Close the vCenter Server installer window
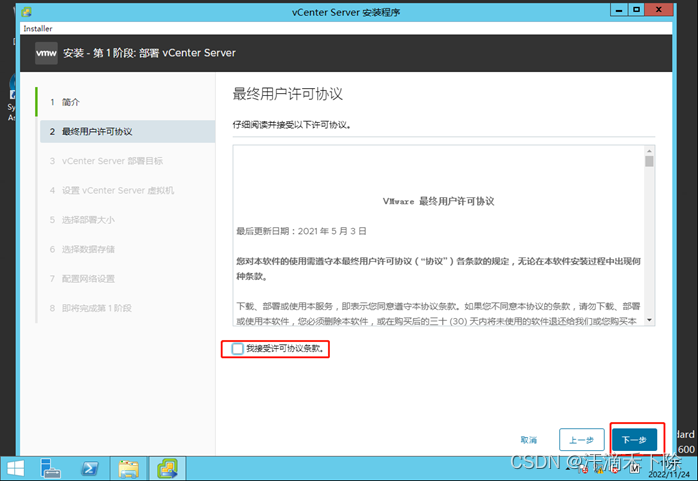Viewport: 698px width, 481px height. [x=659, y=10]
